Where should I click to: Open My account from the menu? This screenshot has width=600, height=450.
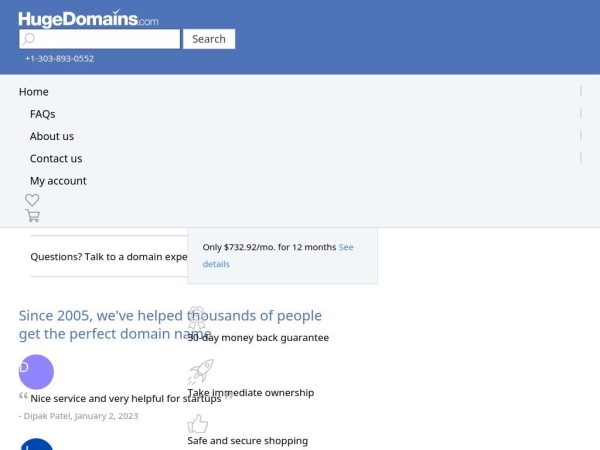click(58, 181)
